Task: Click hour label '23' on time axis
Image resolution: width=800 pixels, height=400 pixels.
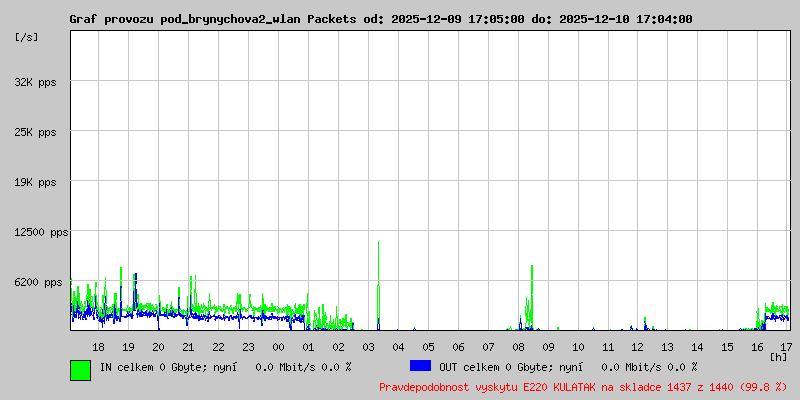Action: pyautogui.click(x=248, y=347)
